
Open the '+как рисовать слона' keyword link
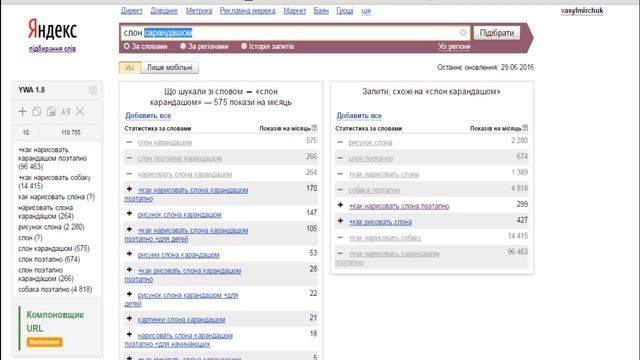click(380, 222)
